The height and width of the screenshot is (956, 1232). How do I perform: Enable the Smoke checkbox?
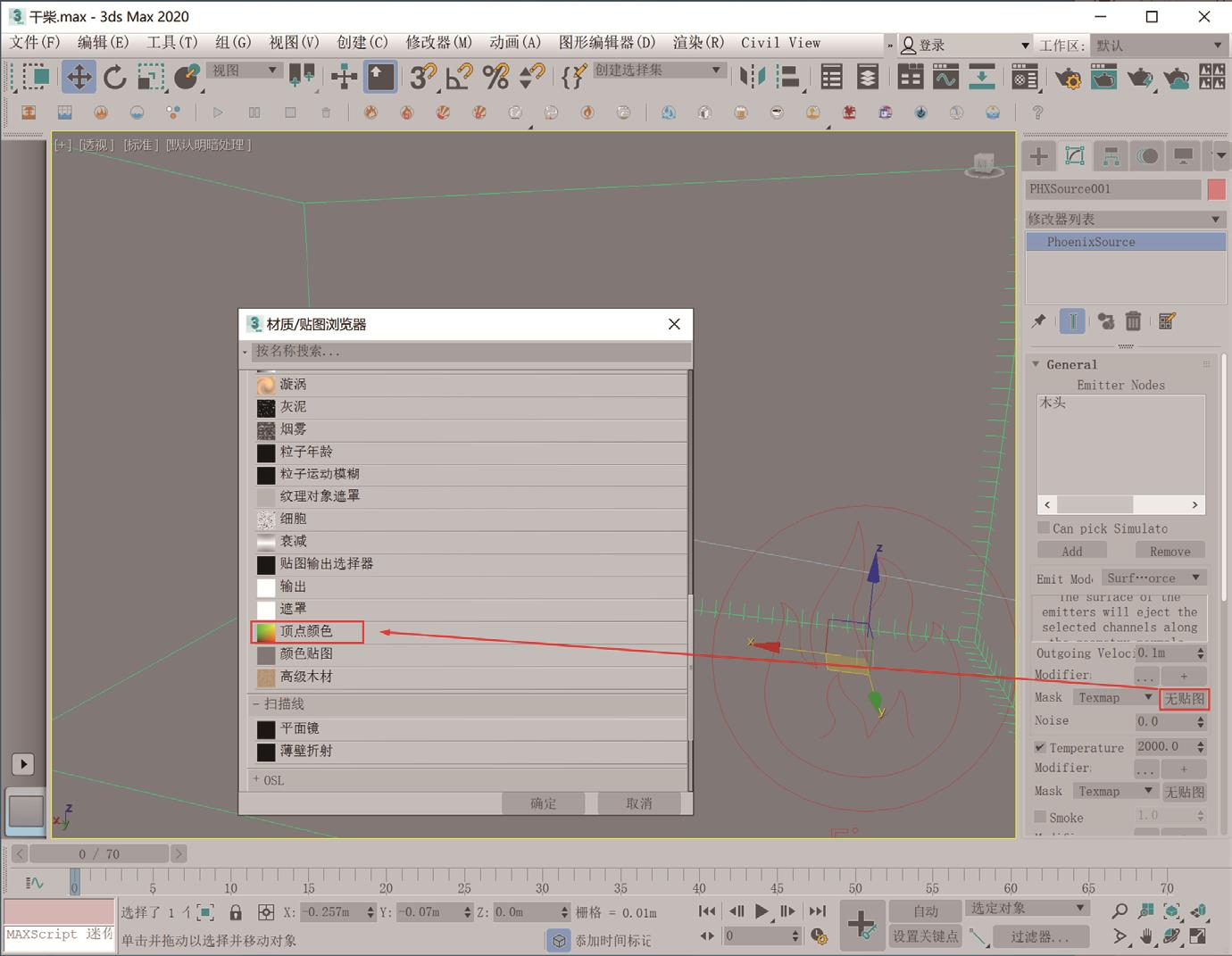pyautogui.click(x=1040, y=817)
